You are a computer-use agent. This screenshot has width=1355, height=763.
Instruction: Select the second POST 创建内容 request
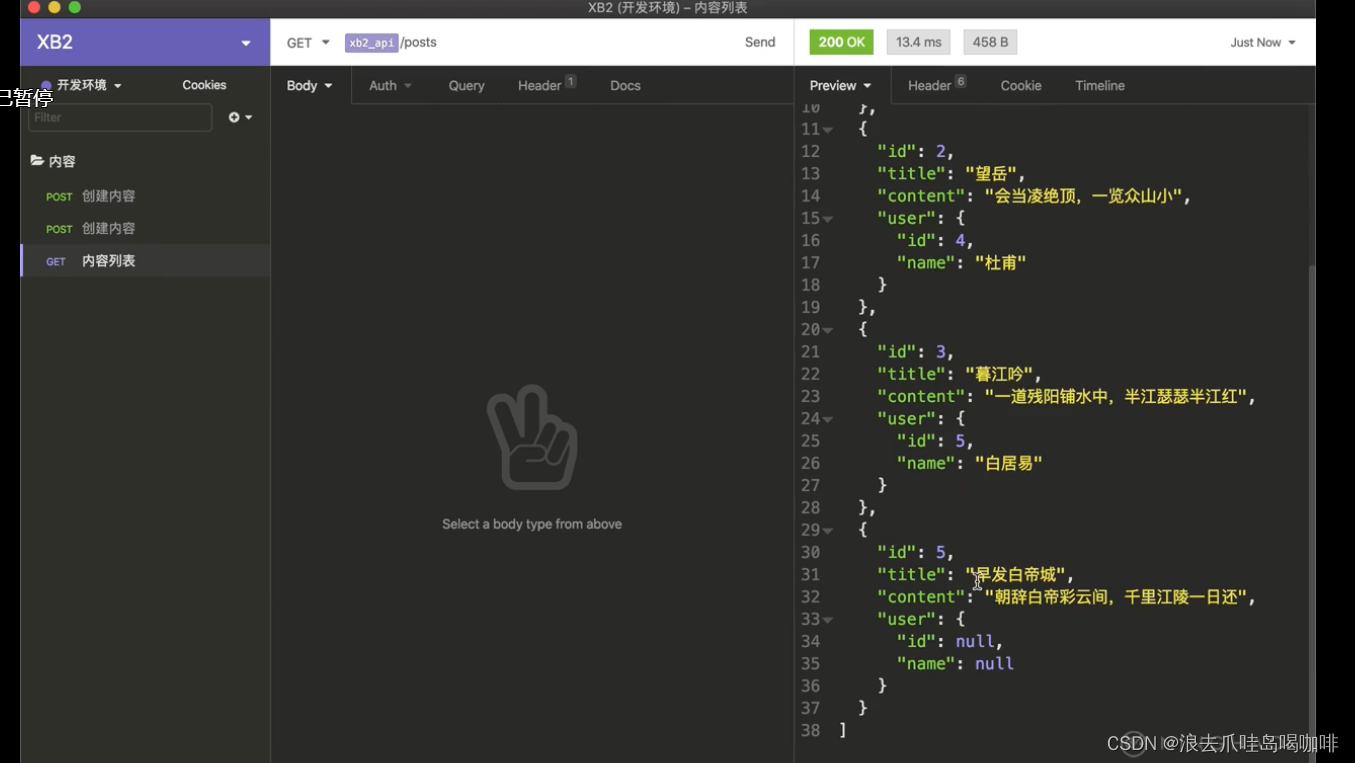click(x=145, y=228)
